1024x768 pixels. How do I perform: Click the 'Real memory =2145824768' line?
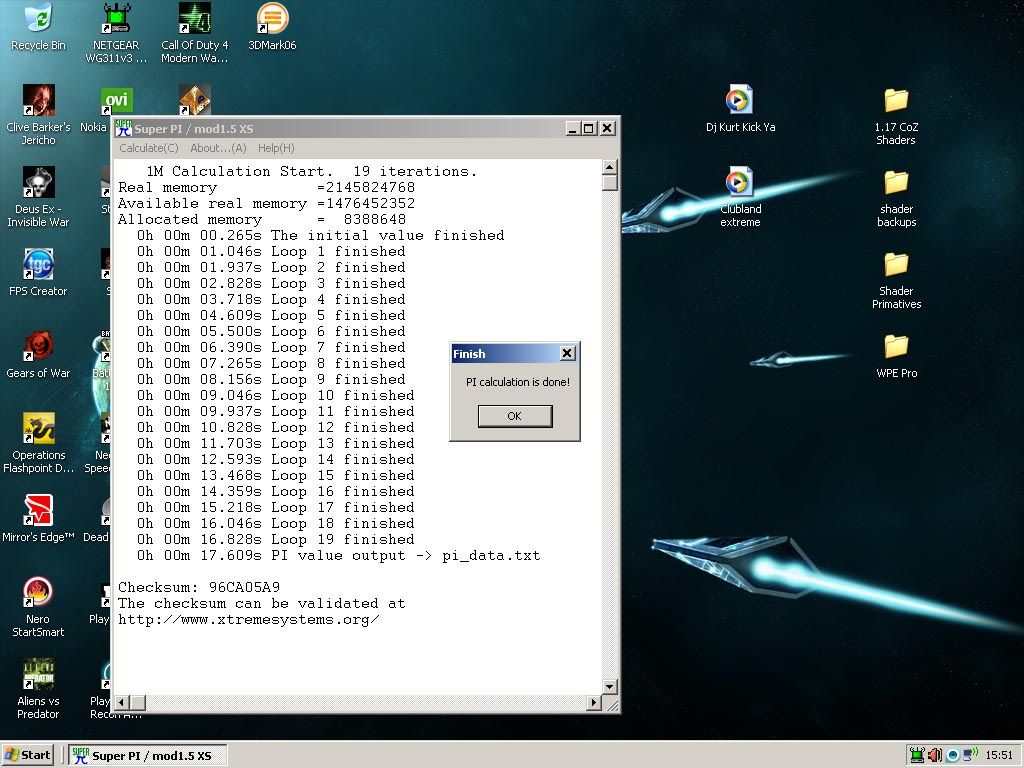[266, 188]
